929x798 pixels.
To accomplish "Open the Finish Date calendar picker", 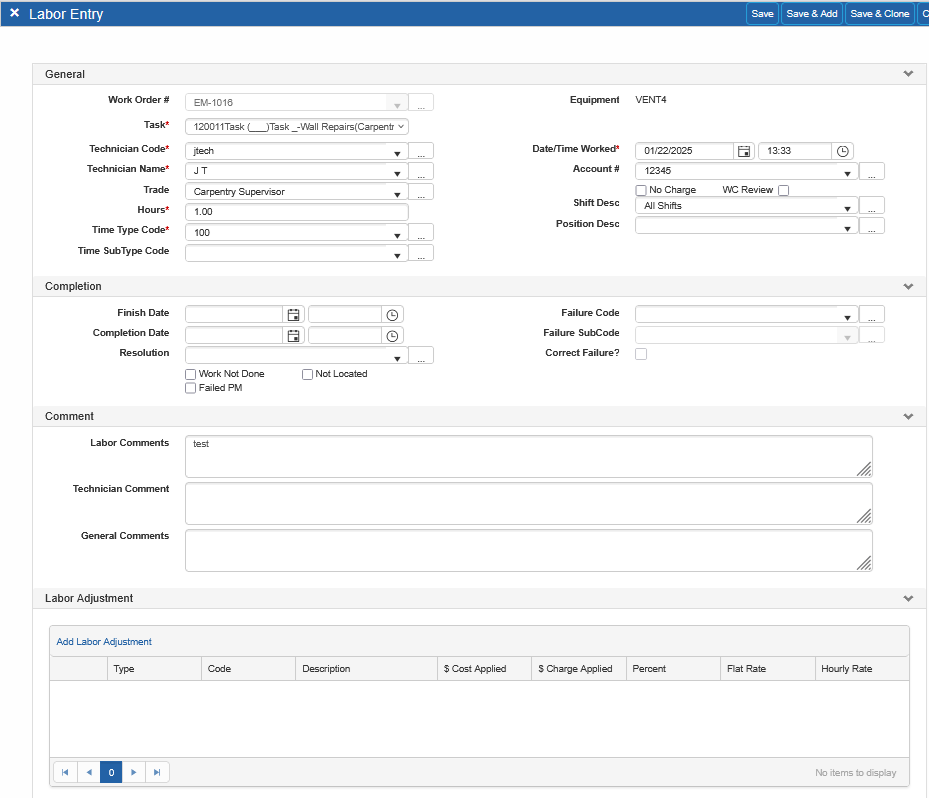I will (294, 314).
